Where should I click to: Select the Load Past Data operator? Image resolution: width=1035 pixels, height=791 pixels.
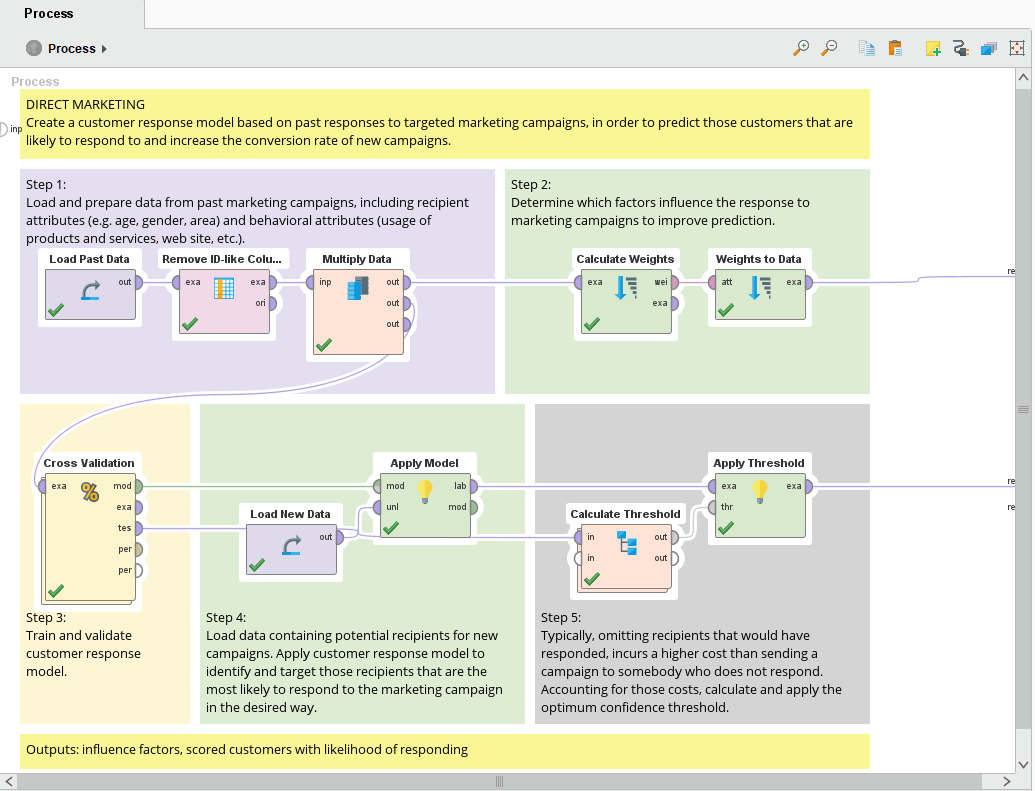coord(90,294)
